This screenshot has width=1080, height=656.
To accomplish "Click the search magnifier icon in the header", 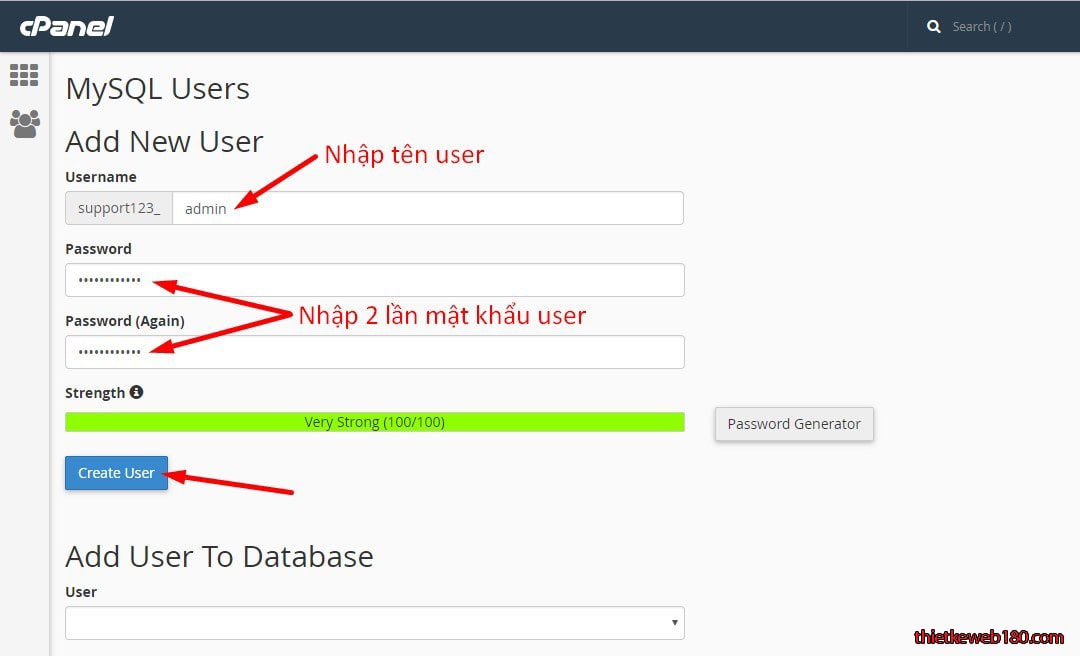I will (x=933, y=26).
